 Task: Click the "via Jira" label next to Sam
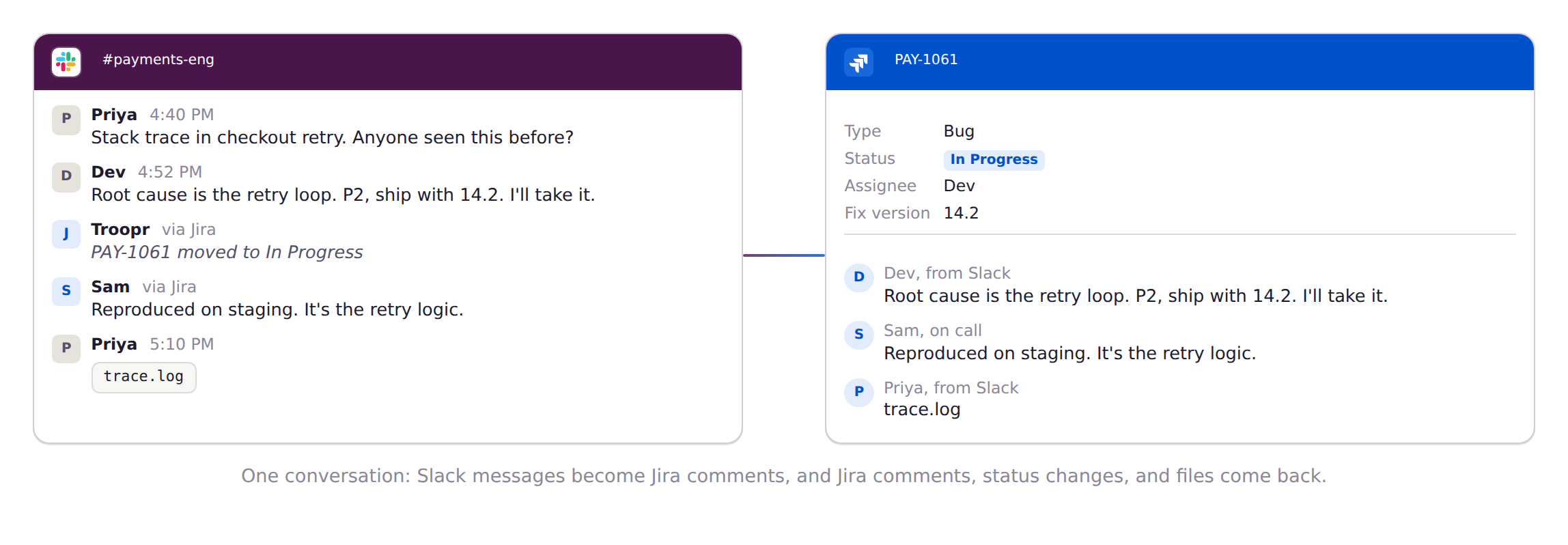[x=169, y=287]
